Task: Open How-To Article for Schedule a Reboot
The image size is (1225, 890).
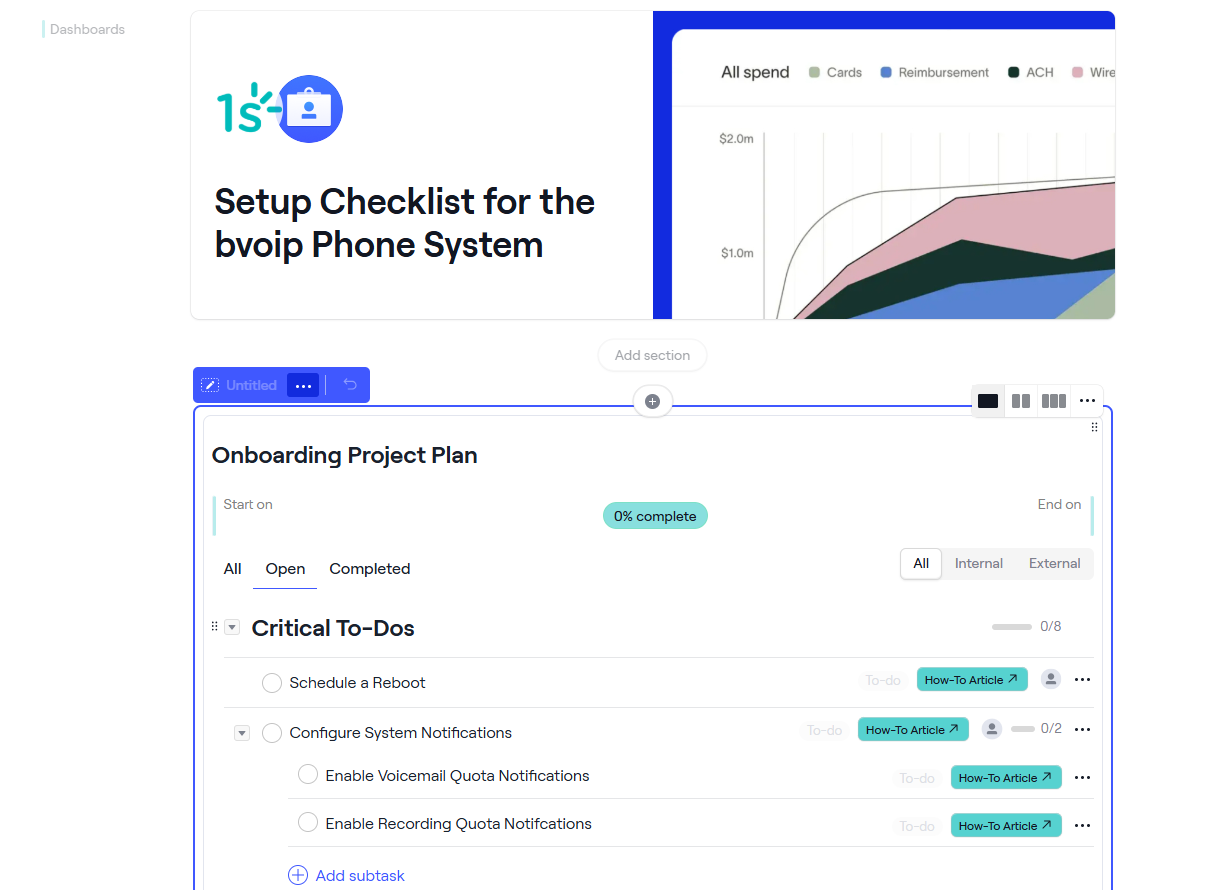Action: coord(971,680)
